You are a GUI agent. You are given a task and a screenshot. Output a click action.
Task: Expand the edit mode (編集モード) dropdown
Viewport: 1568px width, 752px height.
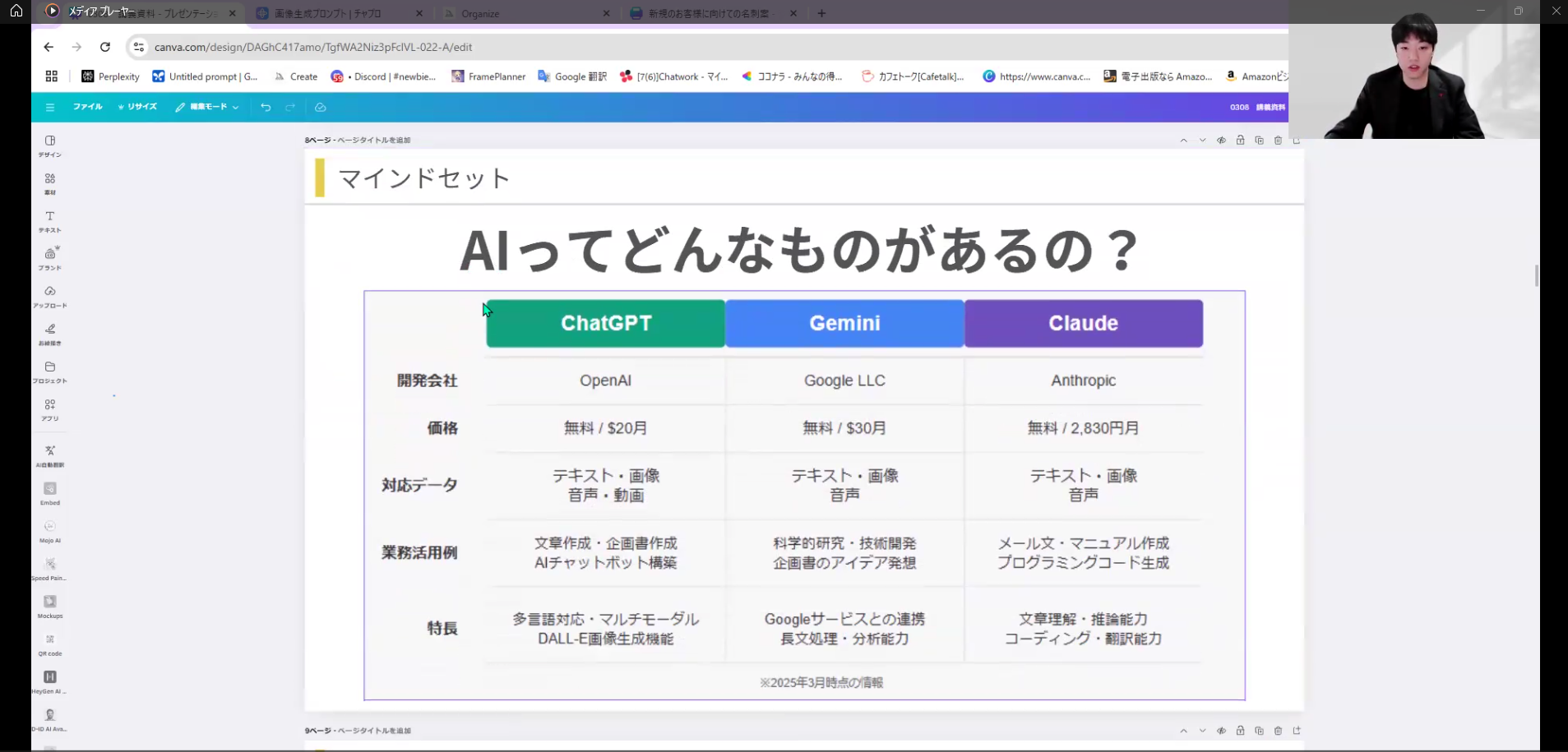(x=207, y=107)
